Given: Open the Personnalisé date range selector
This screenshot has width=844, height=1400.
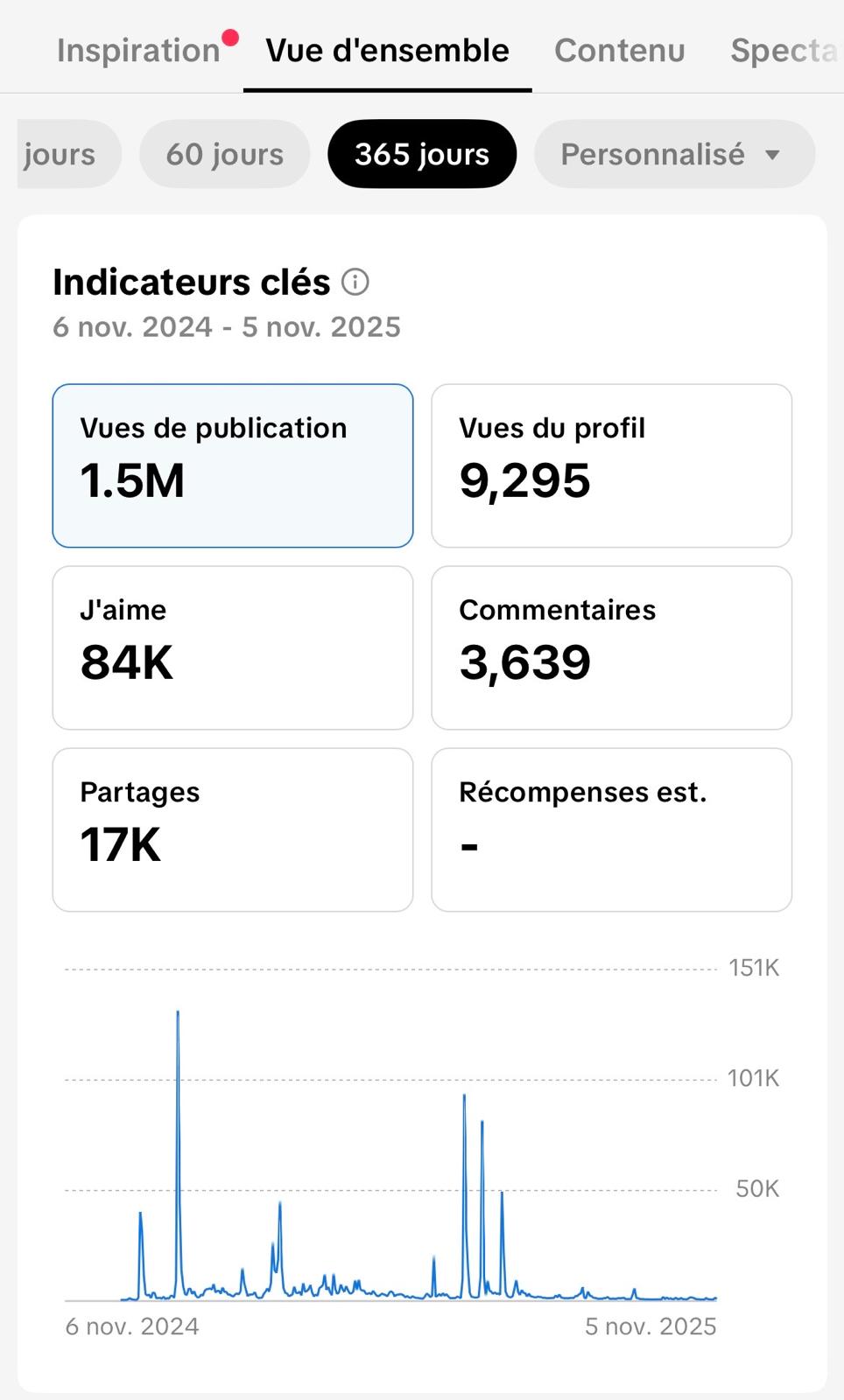Looking at the screenshot, I should tap(653, 155).
